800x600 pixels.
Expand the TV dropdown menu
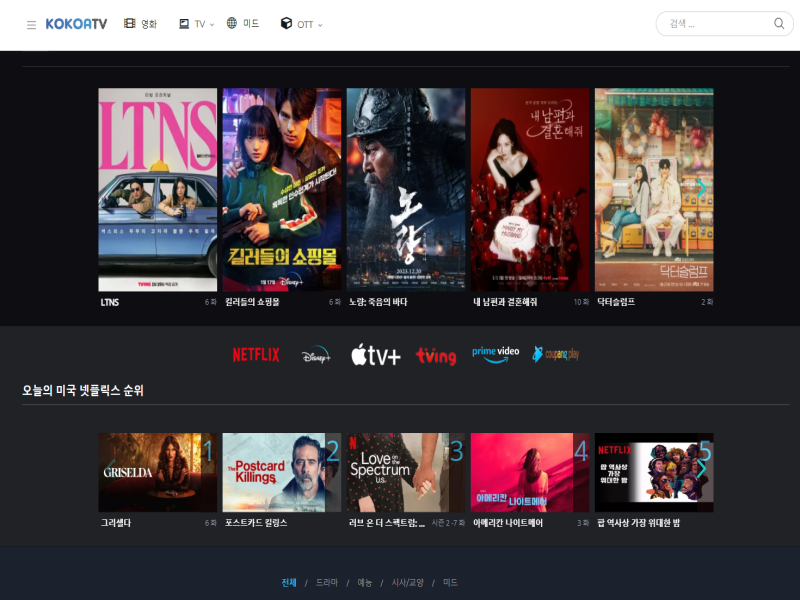197,24
